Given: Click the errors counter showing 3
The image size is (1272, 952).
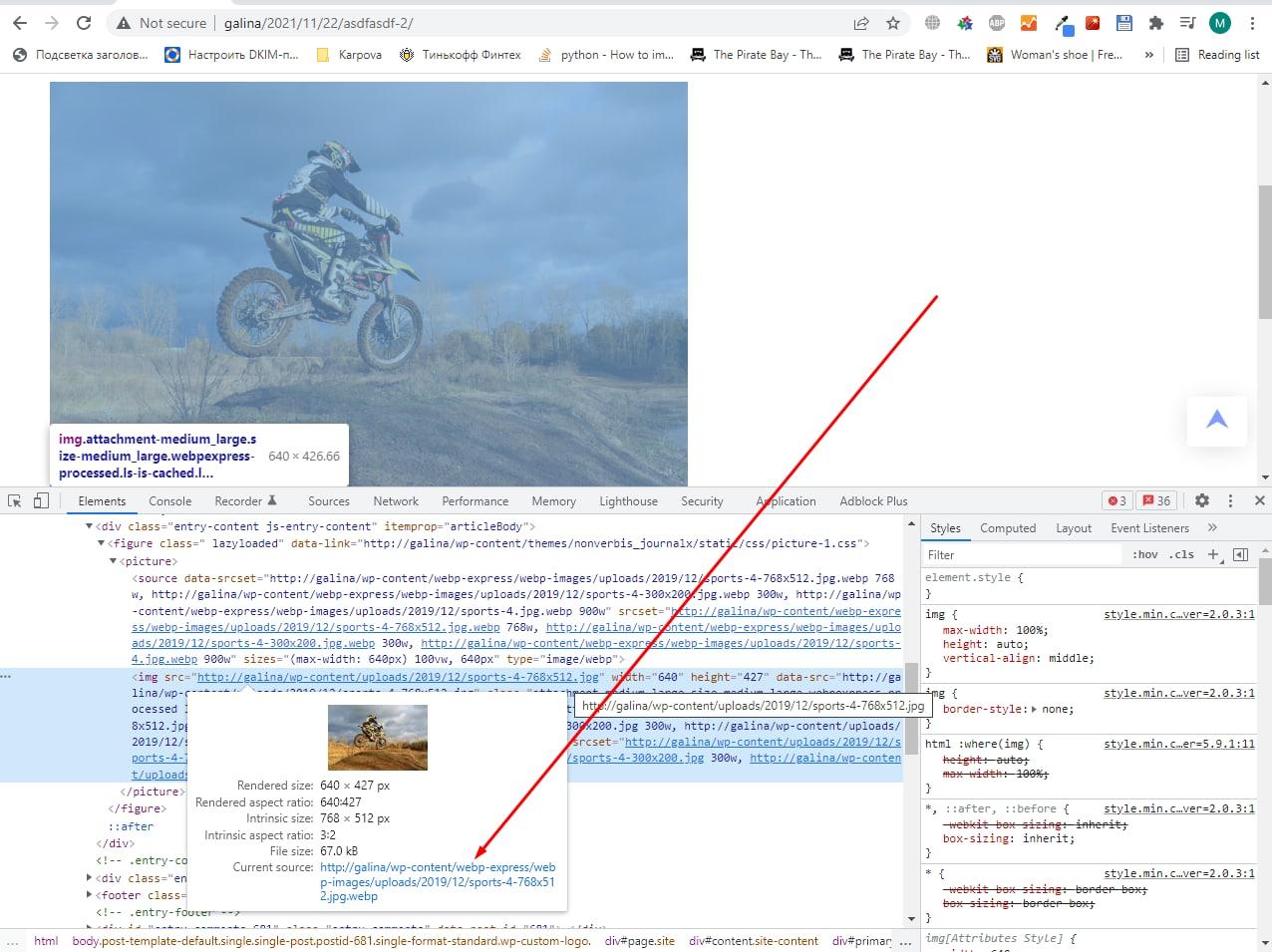Looking at the screenshot, I should pyautogui.click(x=1116, y=500).
